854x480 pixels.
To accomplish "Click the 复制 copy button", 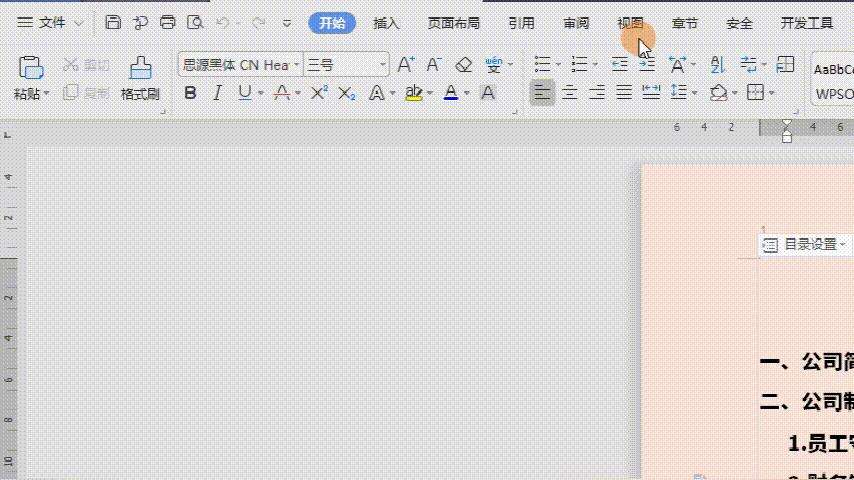I will pyautogui.click(x=86, y=93).
